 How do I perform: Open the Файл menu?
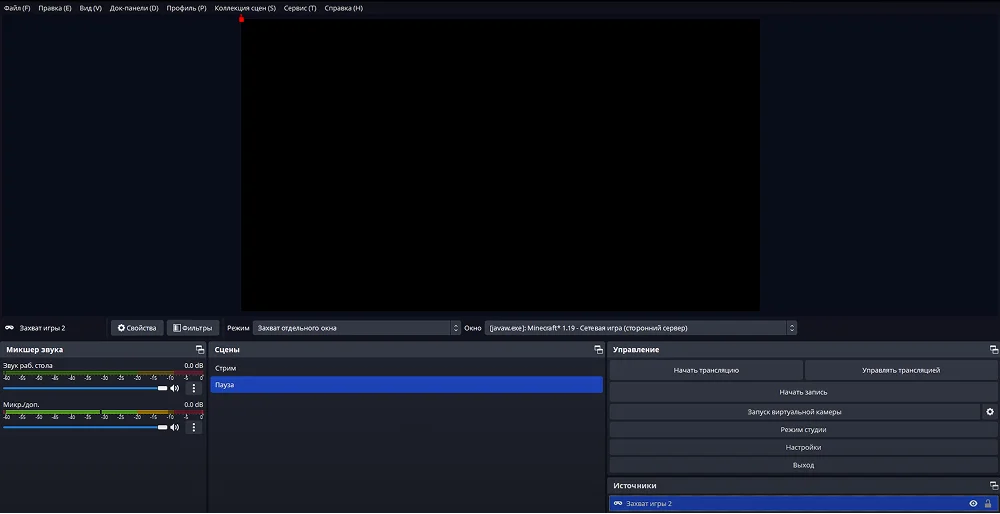coord(17,8)
